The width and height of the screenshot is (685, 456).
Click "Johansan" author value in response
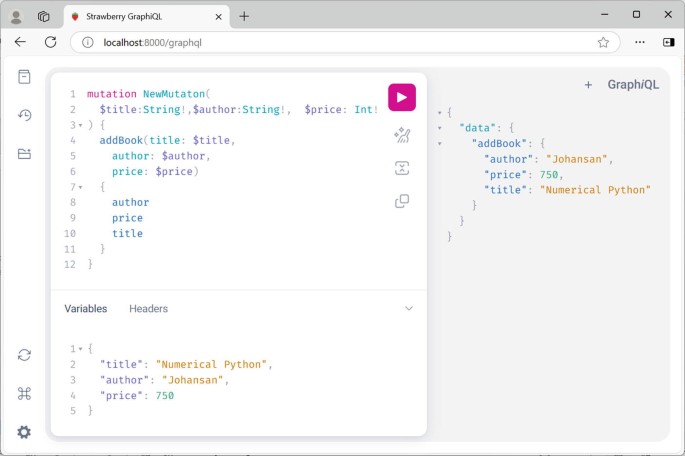tap(577, 159)
